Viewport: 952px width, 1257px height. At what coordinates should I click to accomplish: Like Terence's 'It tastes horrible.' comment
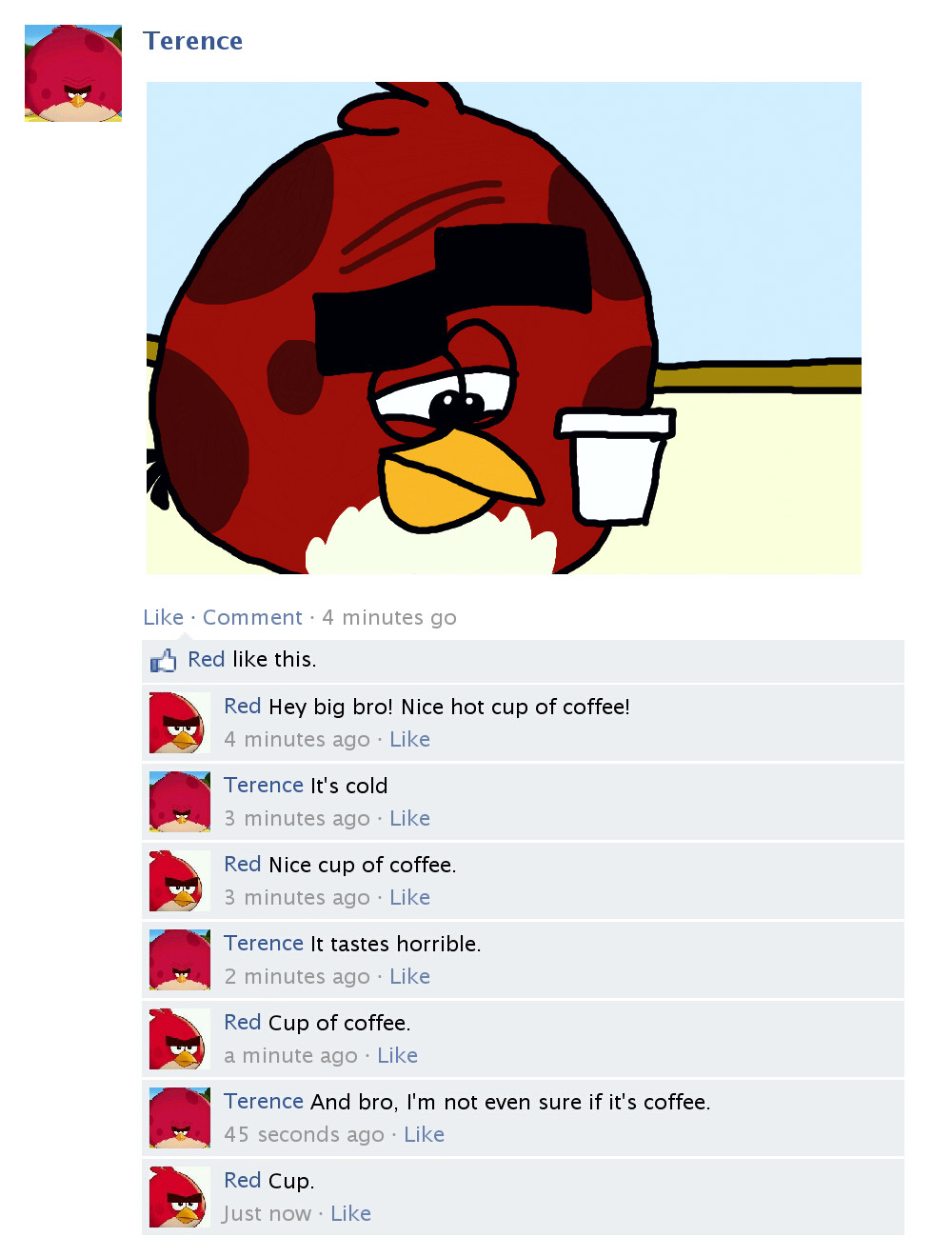[409, 976]
